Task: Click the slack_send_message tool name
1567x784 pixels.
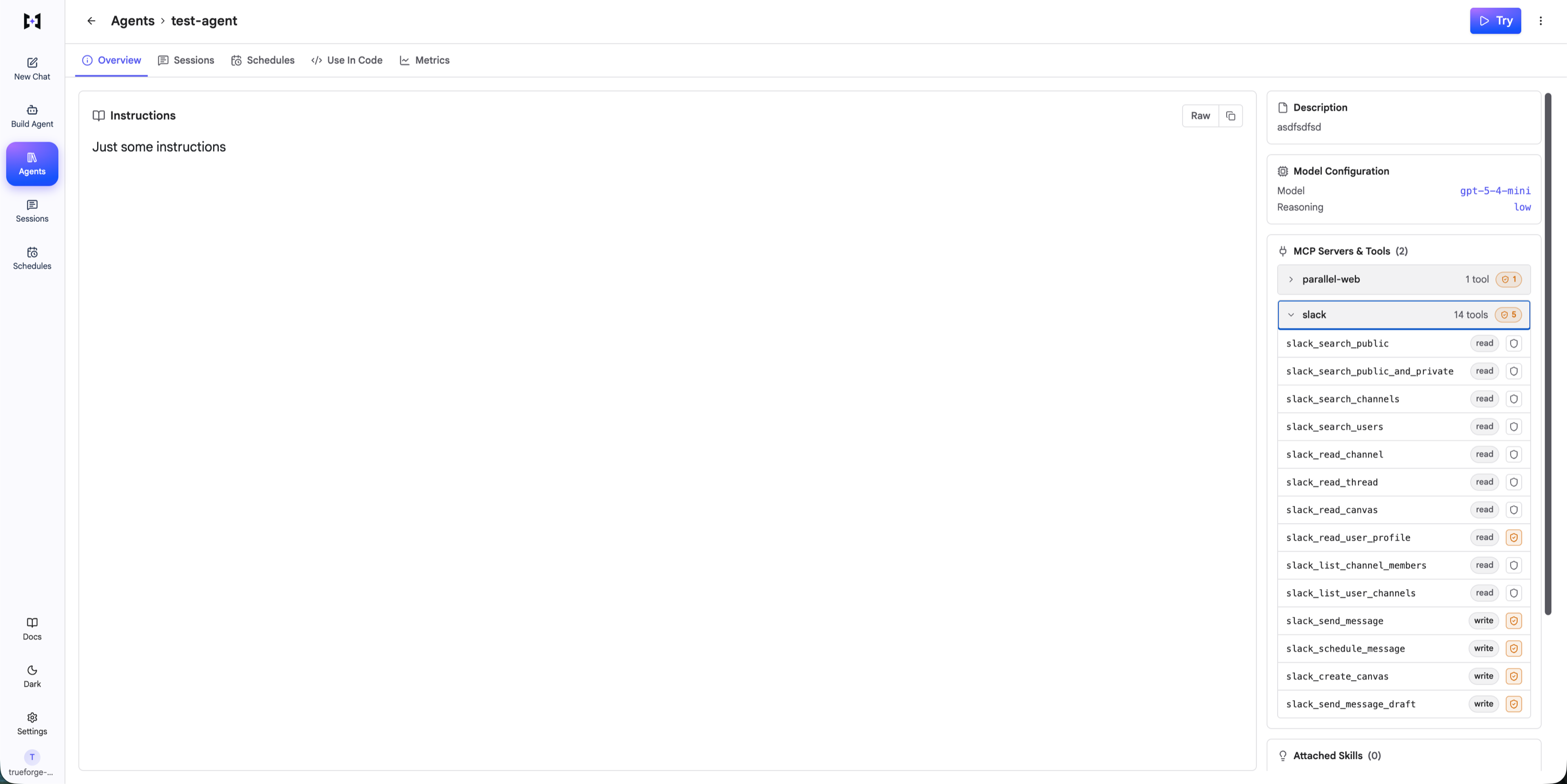Action: (1335, 621)
